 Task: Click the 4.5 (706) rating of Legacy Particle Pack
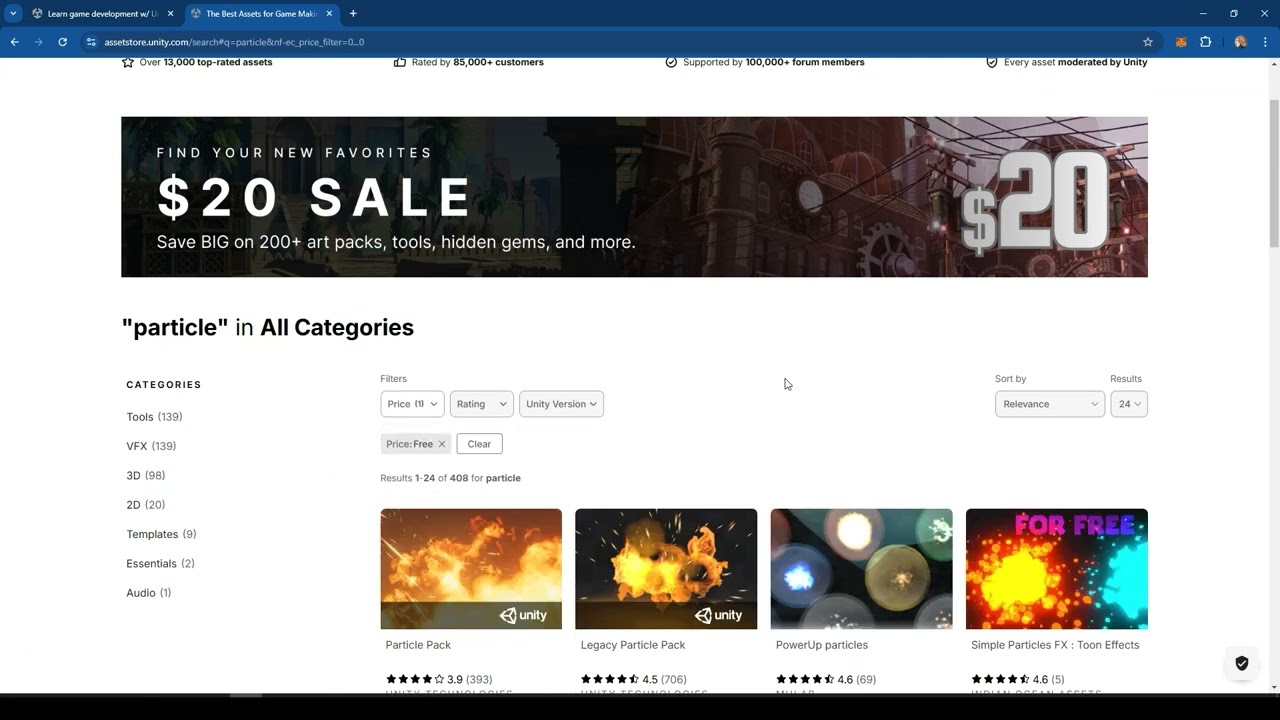click(x=634, y=680)
